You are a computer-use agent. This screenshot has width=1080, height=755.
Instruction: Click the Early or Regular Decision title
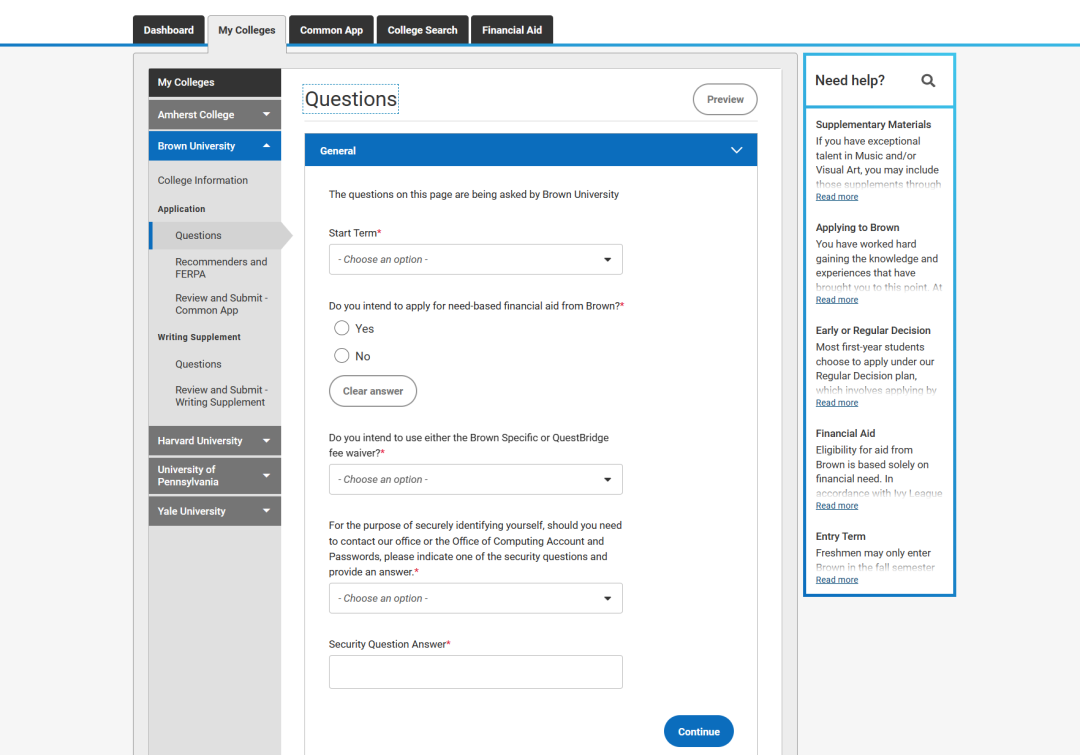873,330
